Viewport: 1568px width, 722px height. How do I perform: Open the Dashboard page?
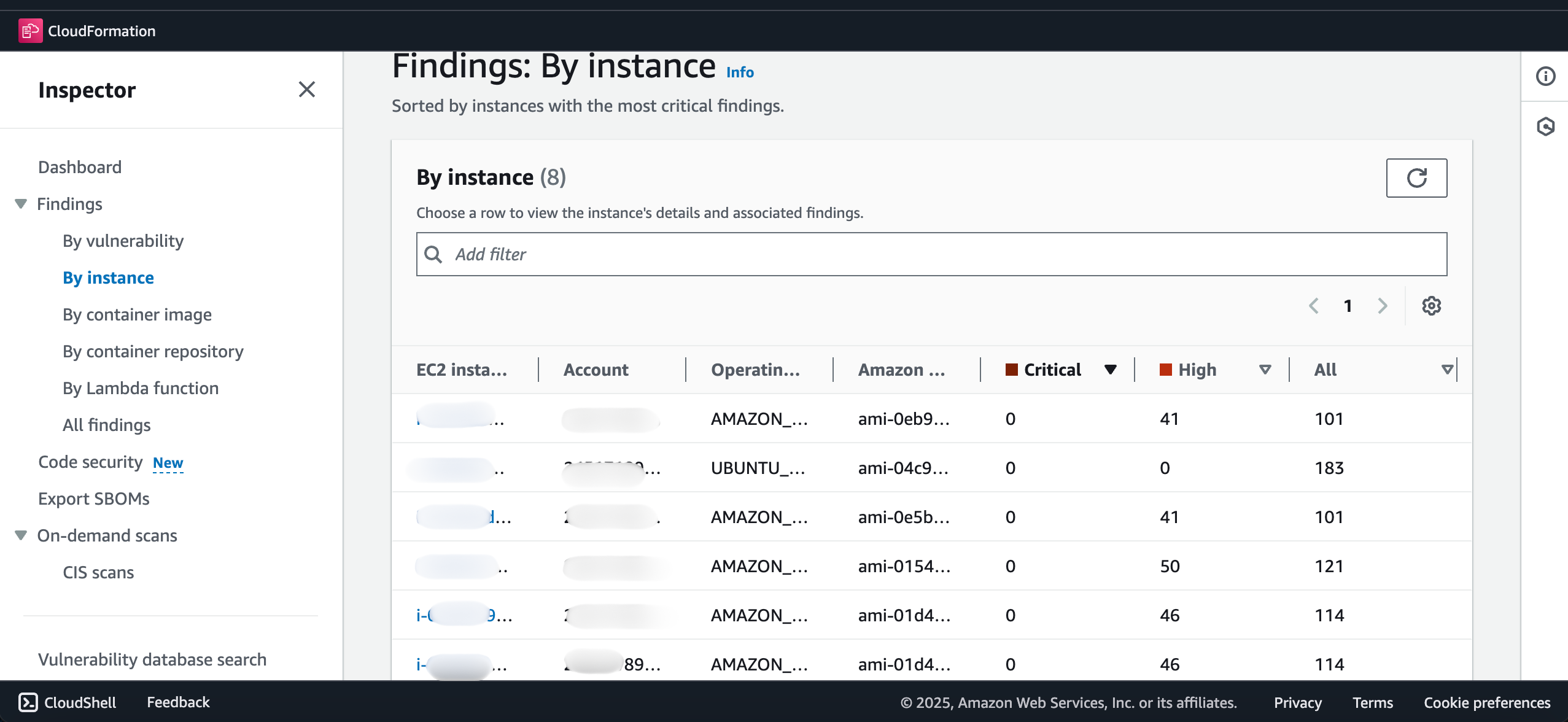[80, 167]
